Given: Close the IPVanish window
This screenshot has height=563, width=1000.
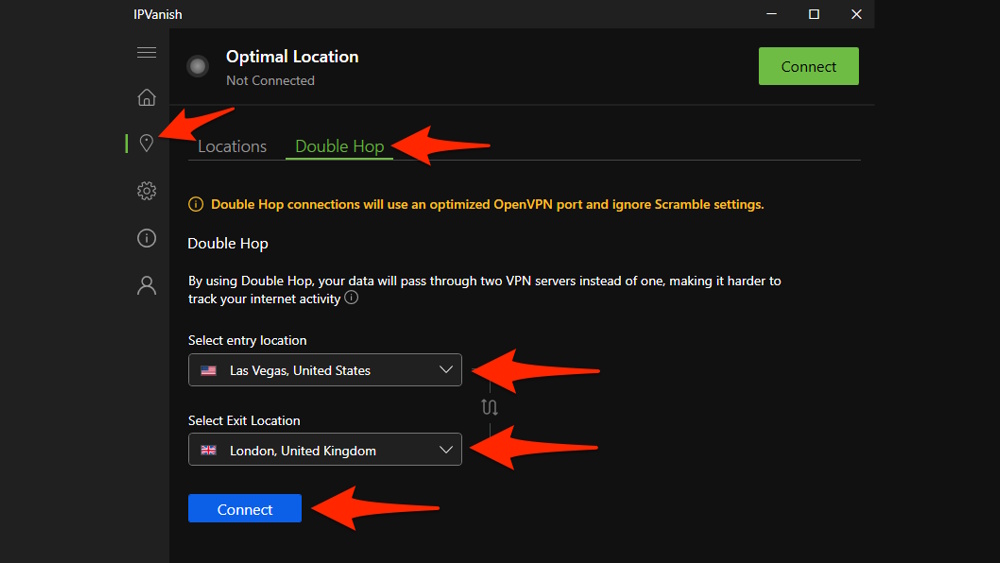Looking at the screenshot, I should coord(857,14).
